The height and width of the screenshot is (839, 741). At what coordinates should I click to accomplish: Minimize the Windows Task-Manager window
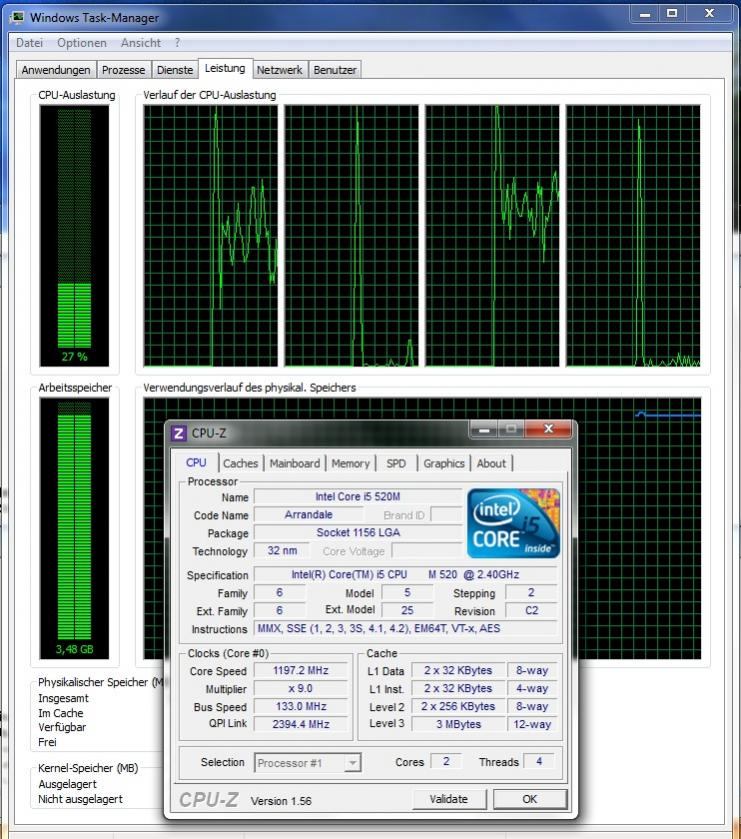[645, 14]
